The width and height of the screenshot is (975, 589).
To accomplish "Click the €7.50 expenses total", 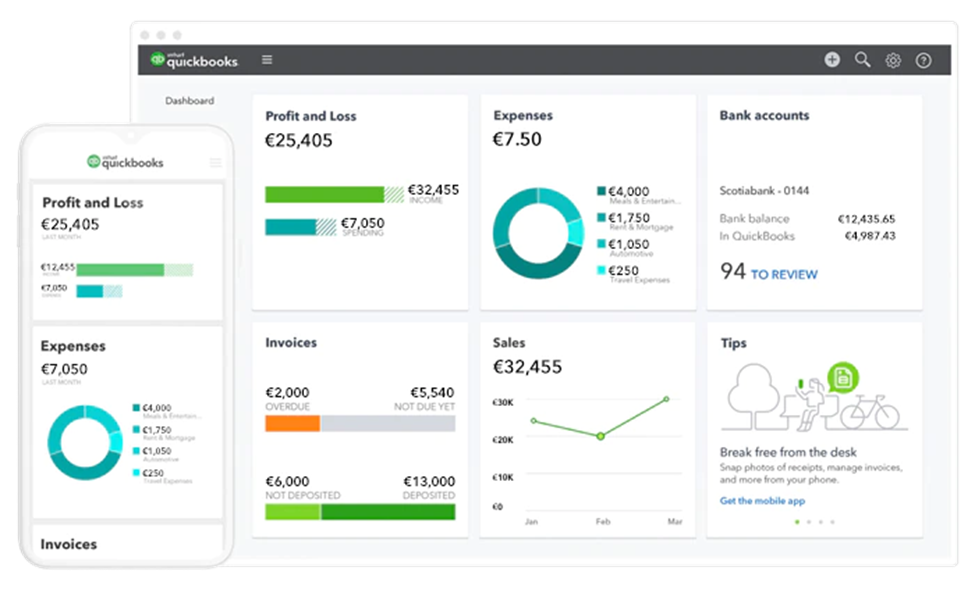I will (517, 139).
